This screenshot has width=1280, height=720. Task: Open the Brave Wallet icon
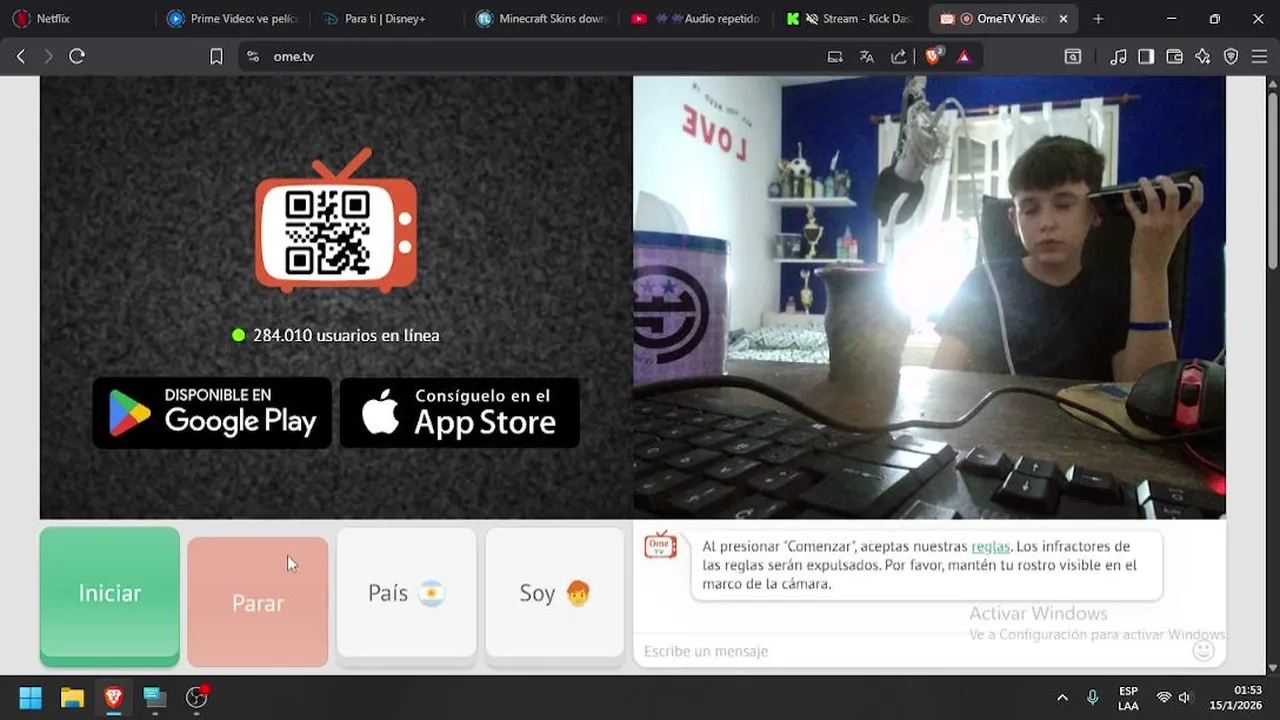pos(1175,57)
